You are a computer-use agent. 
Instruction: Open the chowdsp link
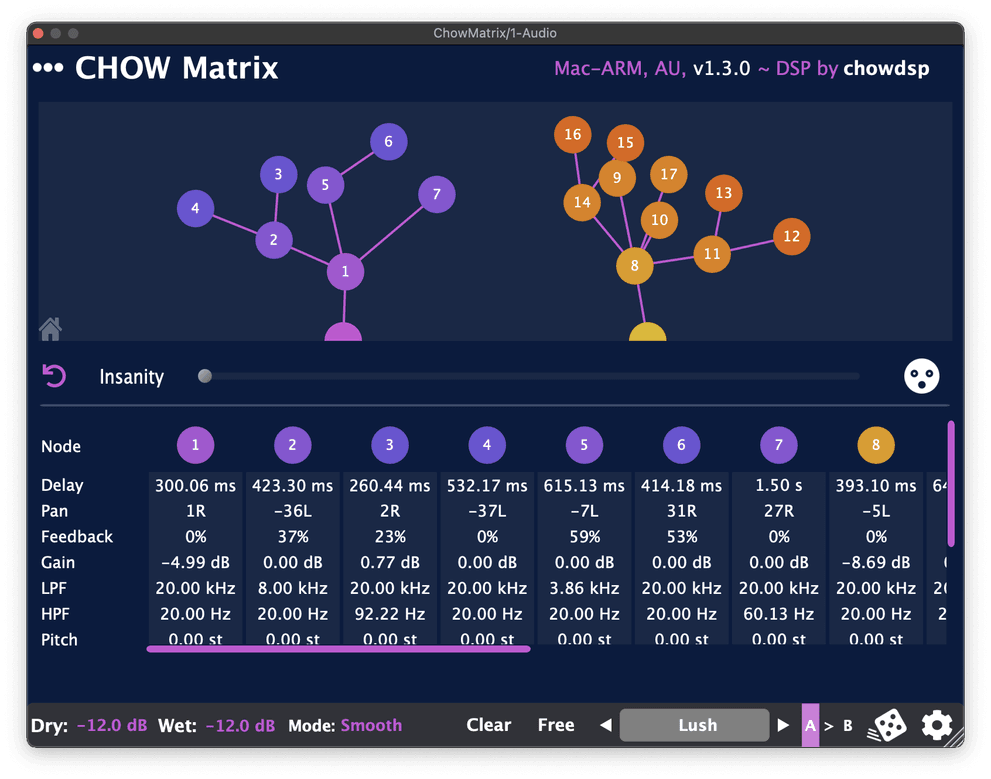886,68
